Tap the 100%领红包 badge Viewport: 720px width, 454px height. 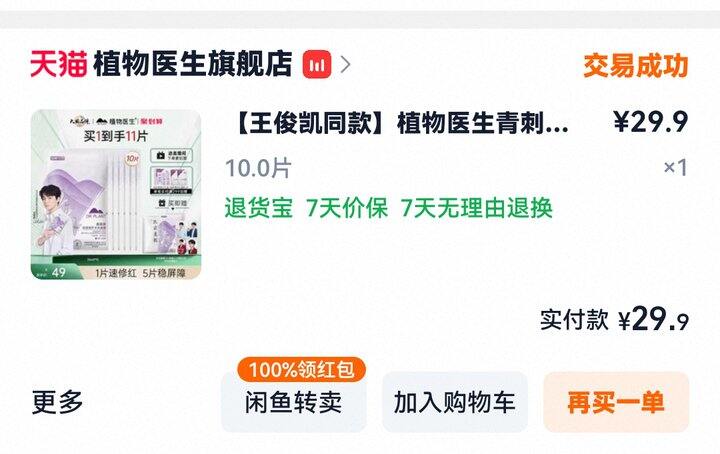point(302,370)
